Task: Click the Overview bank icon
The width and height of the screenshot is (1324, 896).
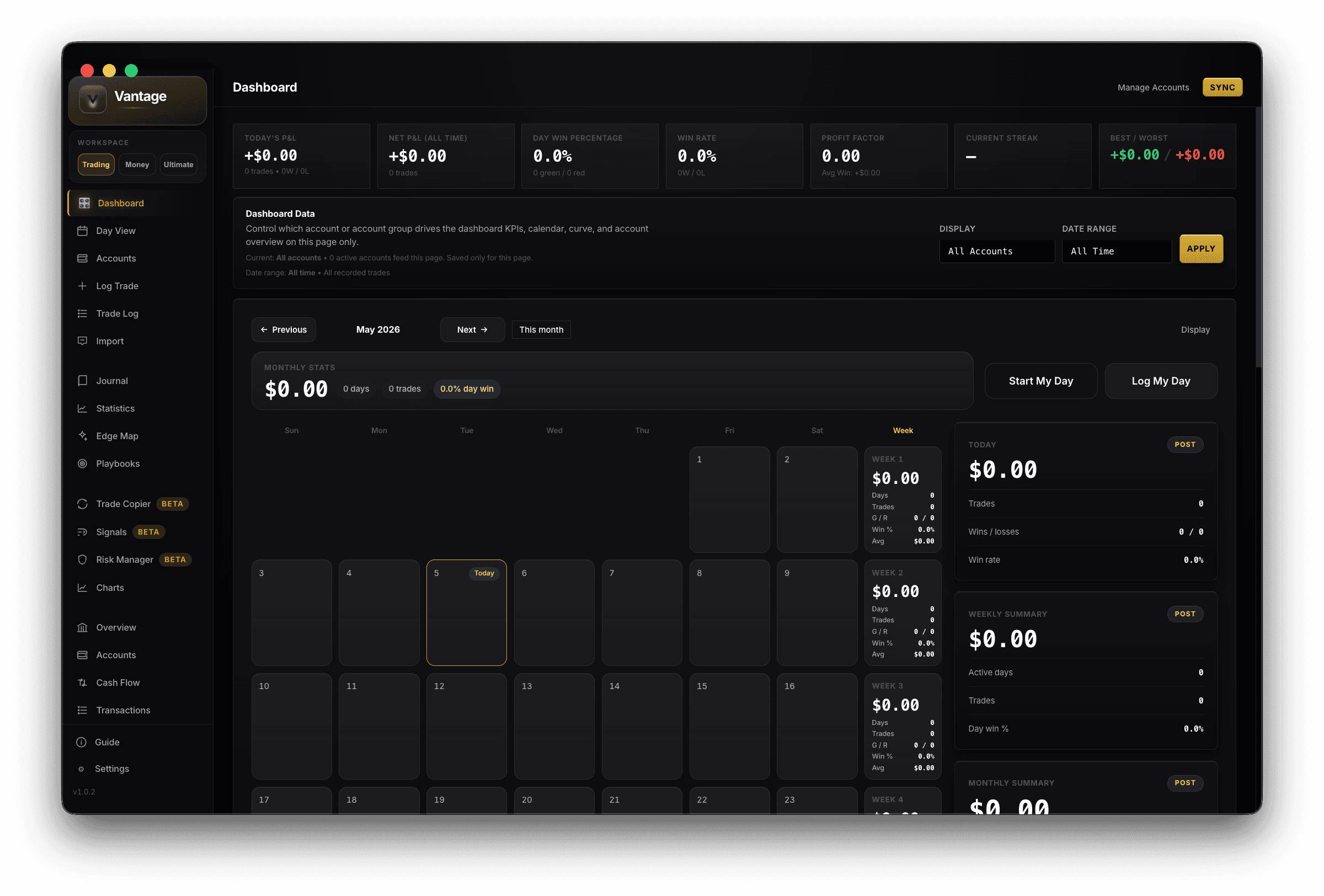Action: coord(83,628)
